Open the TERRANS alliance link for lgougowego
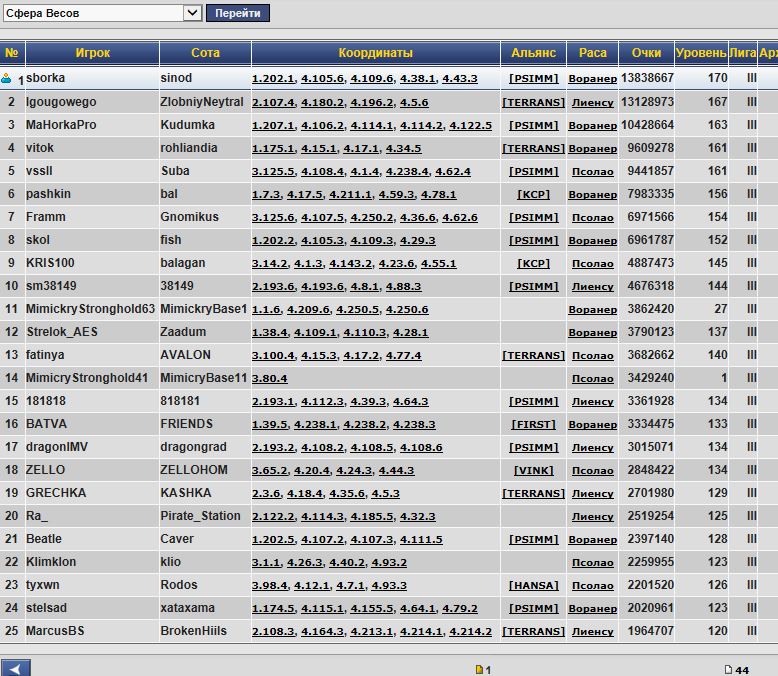The height and width of the screenshot is (676, 778). pyautogui.click(x=533, y=102)
